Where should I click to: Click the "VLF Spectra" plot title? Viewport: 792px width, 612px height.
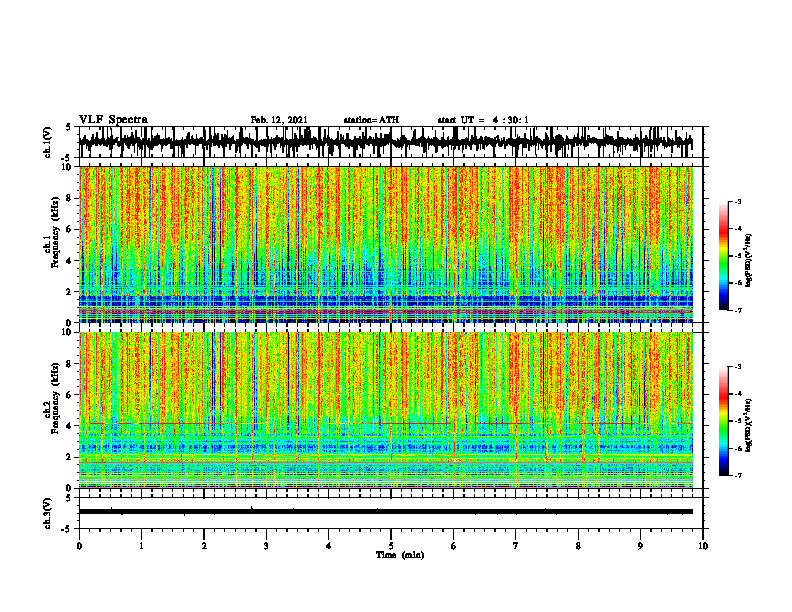[113, 120]
